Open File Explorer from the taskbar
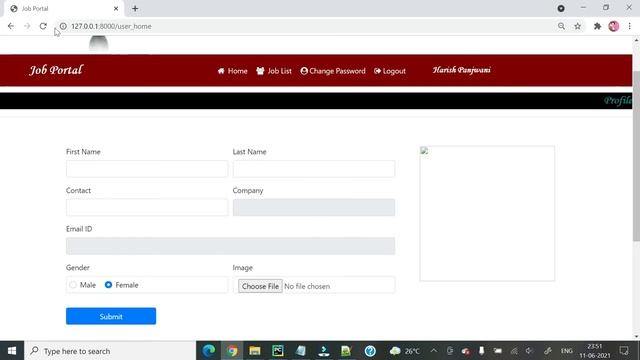The image size is (640, 360). coord(255,351)
